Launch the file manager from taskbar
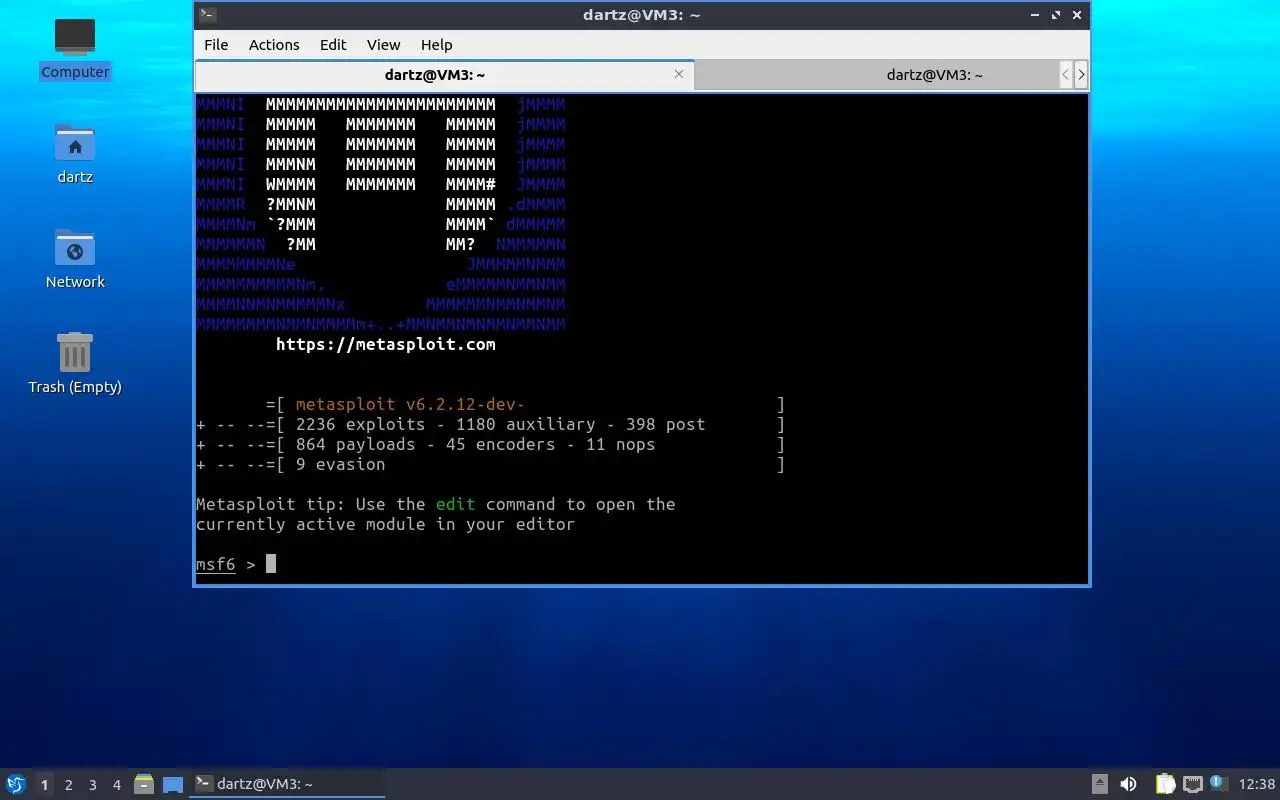This screenshot has height=800, width=1280. point(143,784)
